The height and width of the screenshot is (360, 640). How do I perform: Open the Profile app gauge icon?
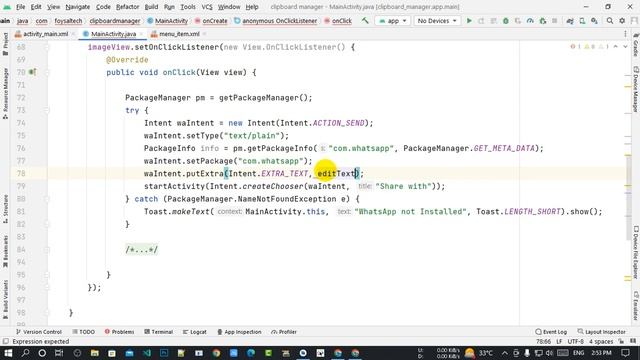tap(530, 20)
